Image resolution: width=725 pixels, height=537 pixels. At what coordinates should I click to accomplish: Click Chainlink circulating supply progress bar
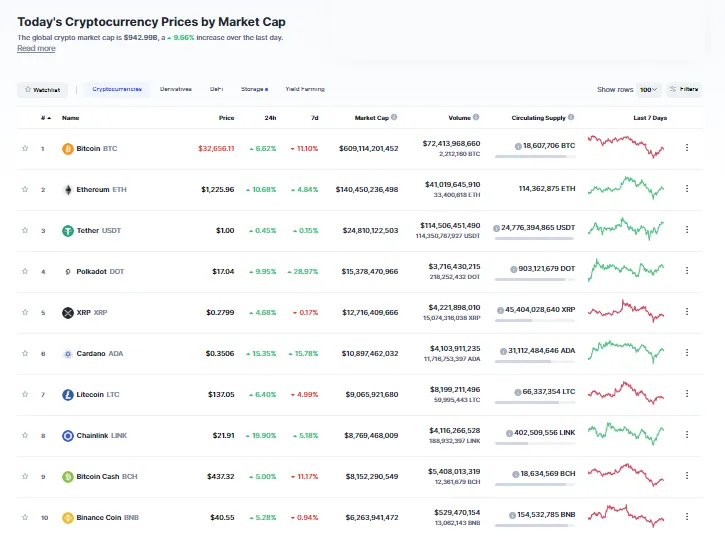tap(535, 444)
